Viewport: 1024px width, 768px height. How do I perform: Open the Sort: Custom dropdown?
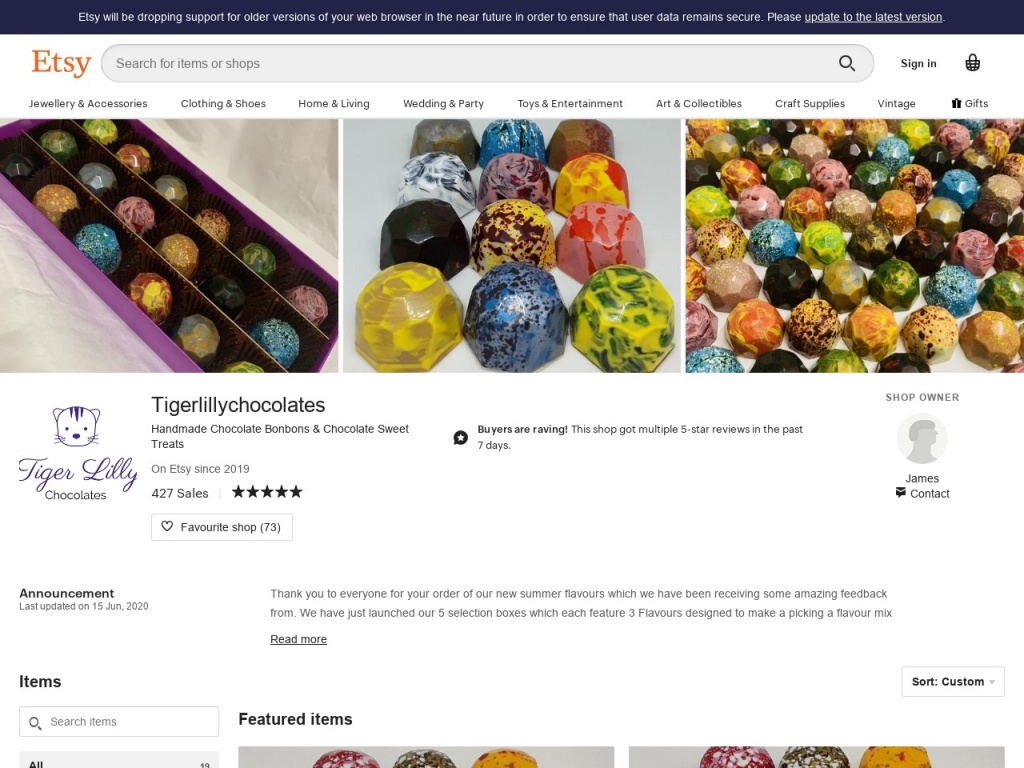coord(952,682)
